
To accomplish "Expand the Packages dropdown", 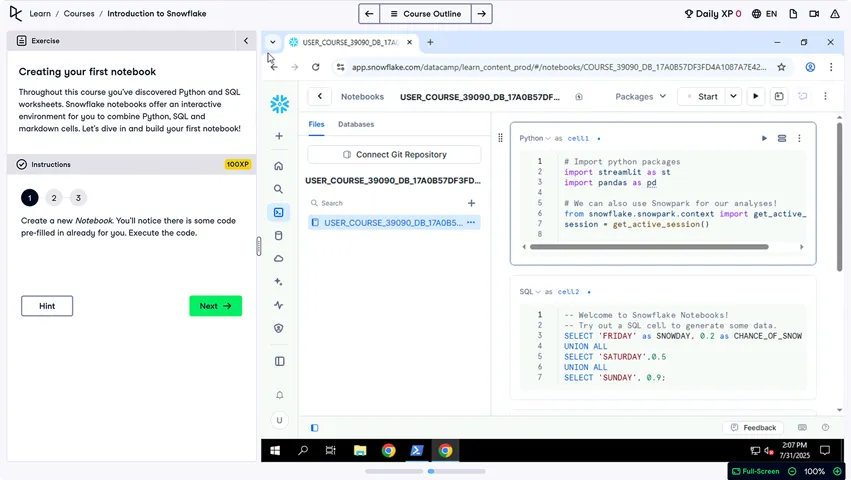I will pyautogui.click(x=640, y=97).
